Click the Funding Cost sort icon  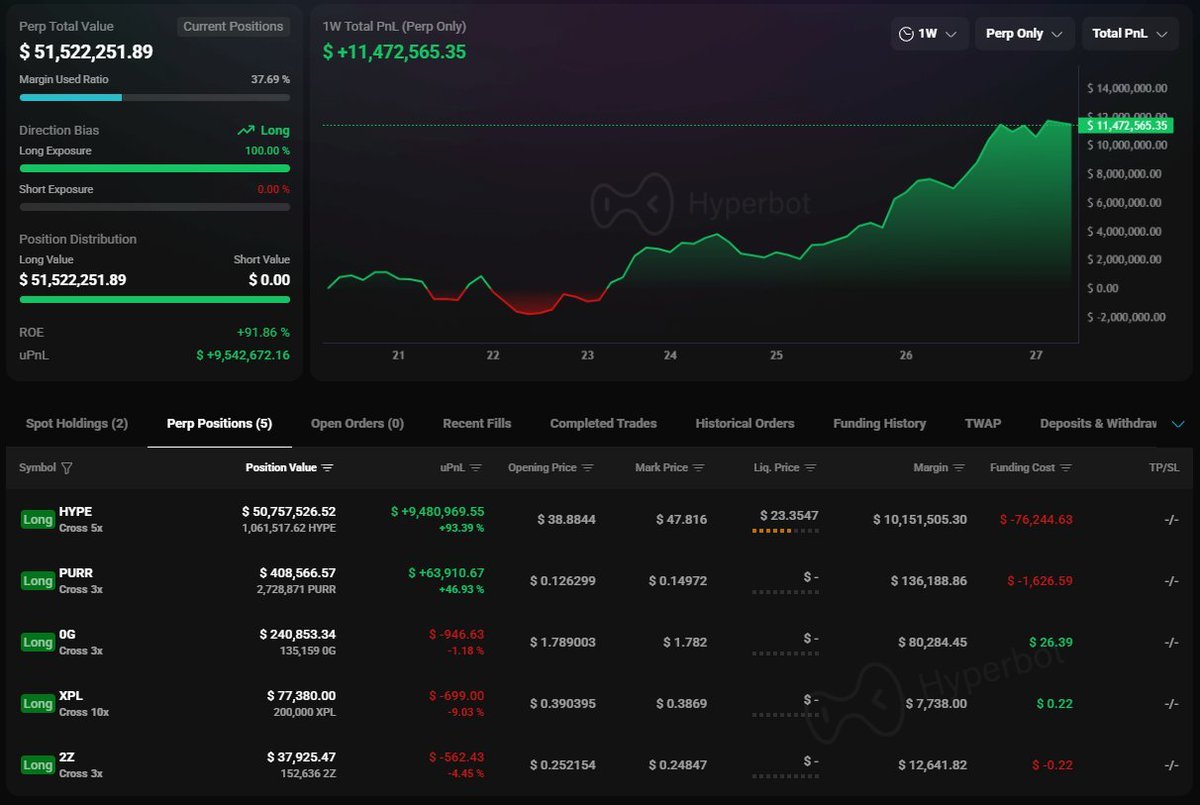pyautogui.click(x=1066, y=468)
